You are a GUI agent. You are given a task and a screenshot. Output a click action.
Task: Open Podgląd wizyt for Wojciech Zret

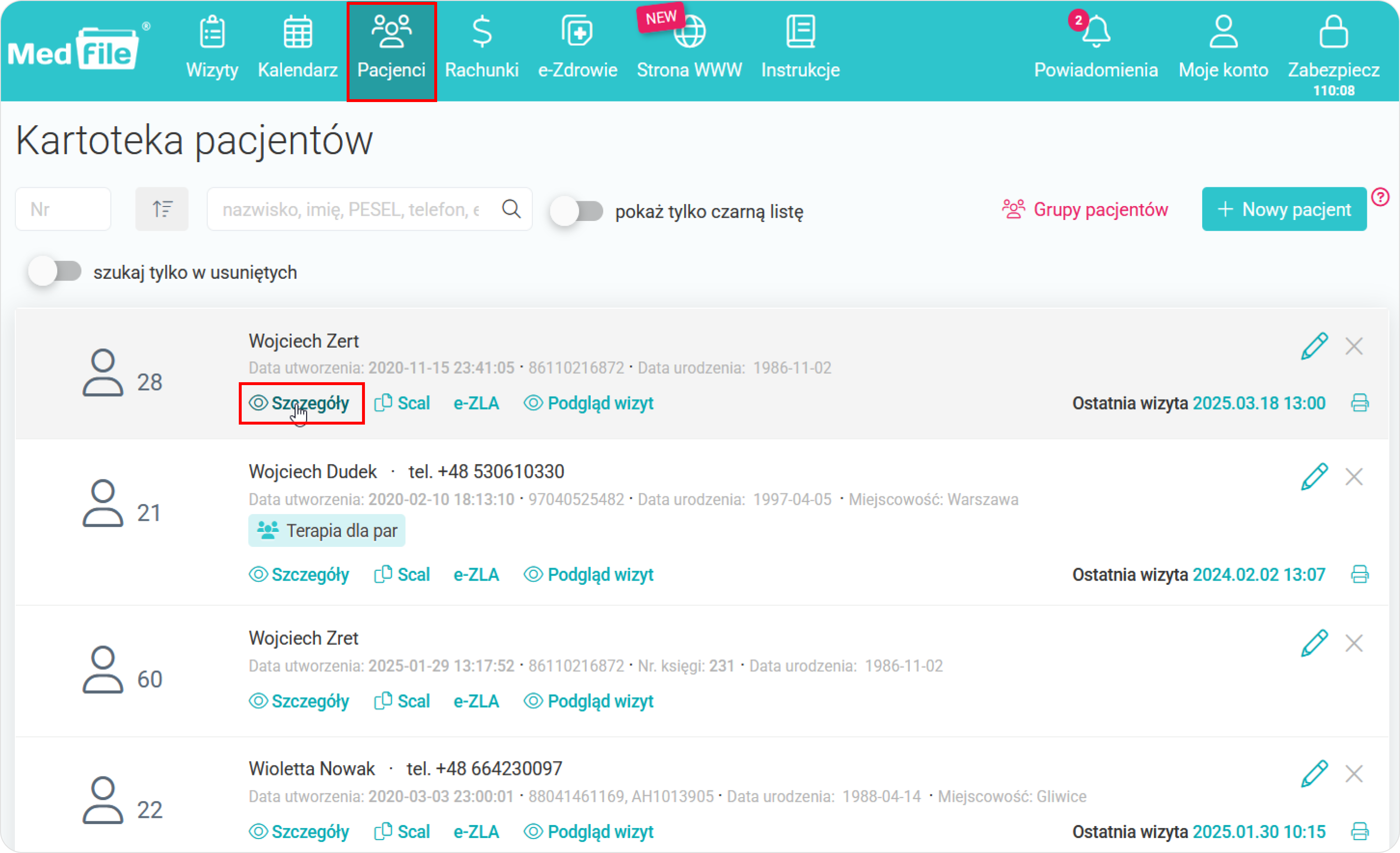(588, 701)
